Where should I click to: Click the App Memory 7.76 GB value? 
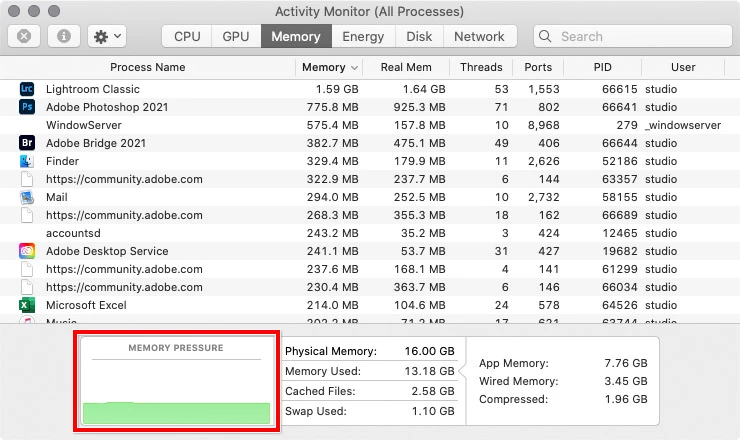pos(626,363)
